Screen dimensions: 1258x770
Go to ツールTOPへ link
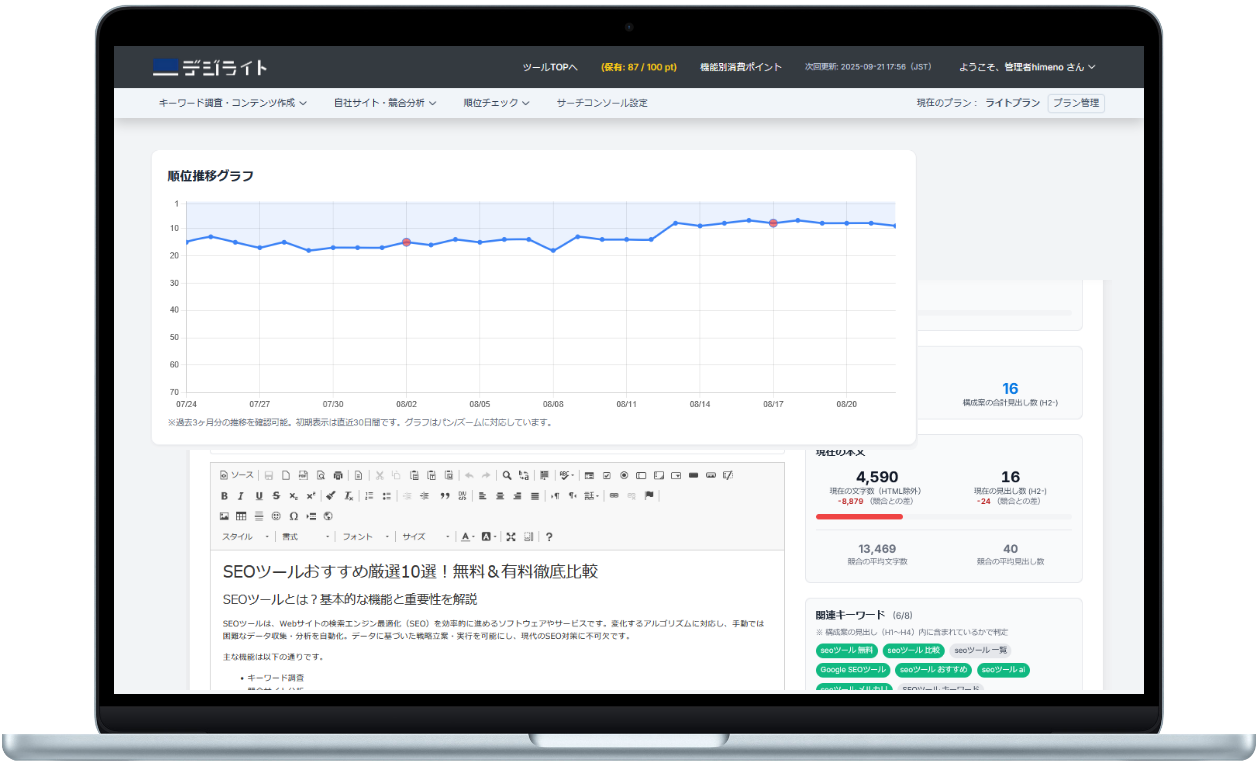[550, 67]
